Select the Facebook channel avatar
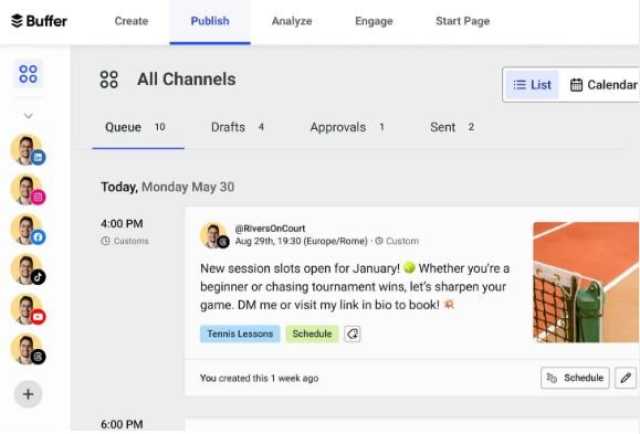Viewport: 640px width, 434px height. [x=27, y=229]
